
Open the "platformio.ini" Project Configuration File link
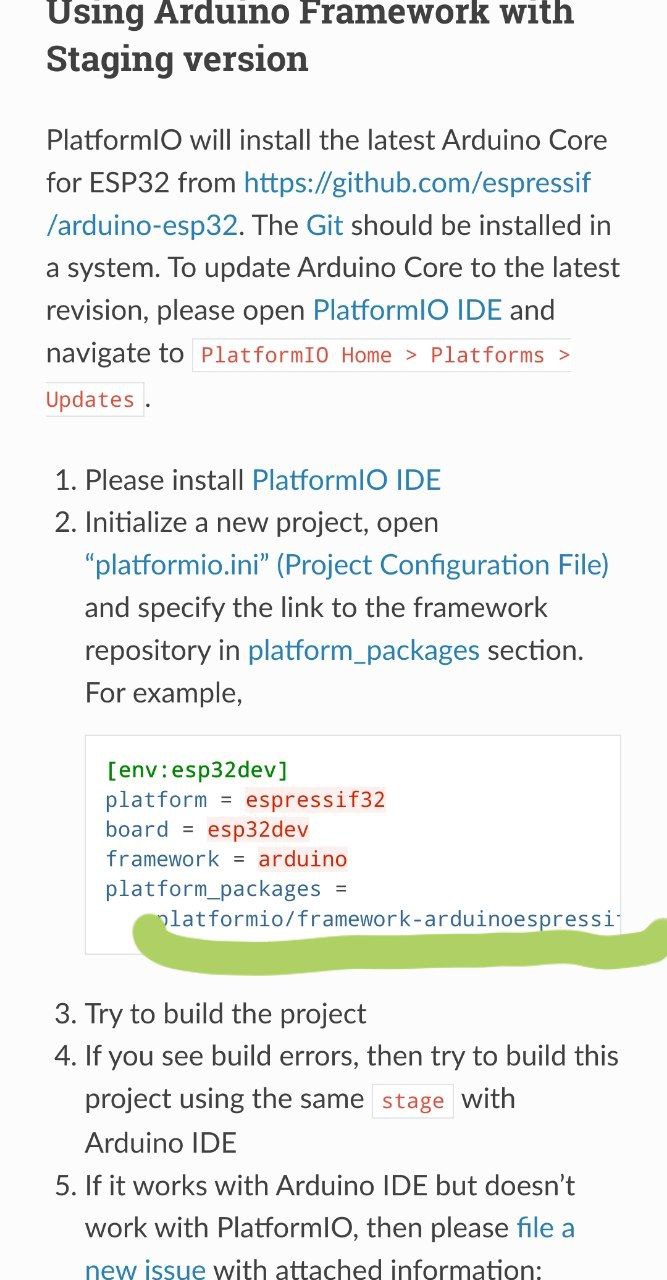tap(347, 565)
